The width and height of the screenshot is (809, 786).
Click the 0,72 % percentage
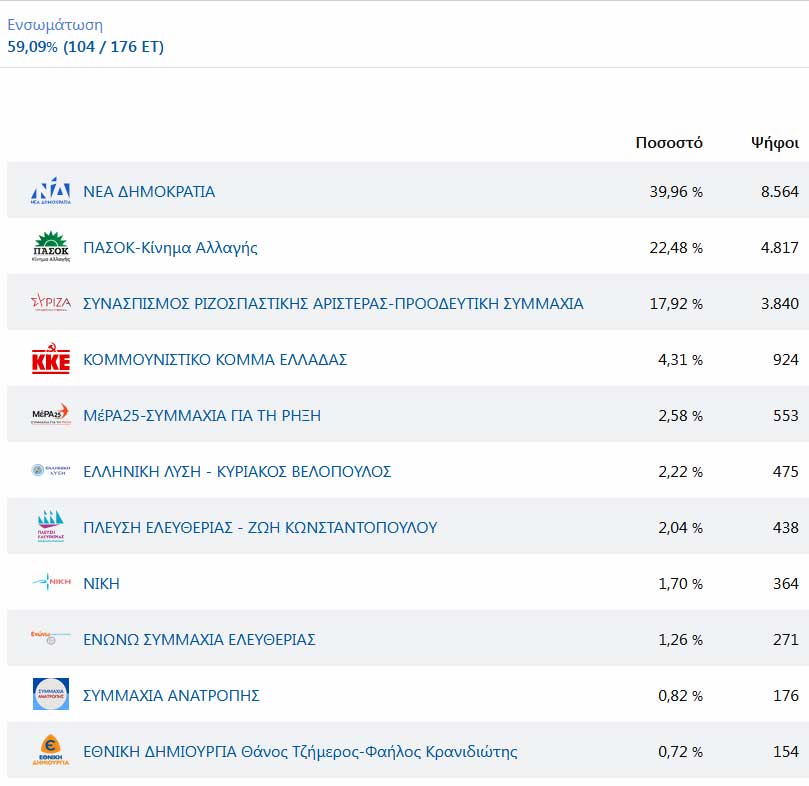pos(680,752)
